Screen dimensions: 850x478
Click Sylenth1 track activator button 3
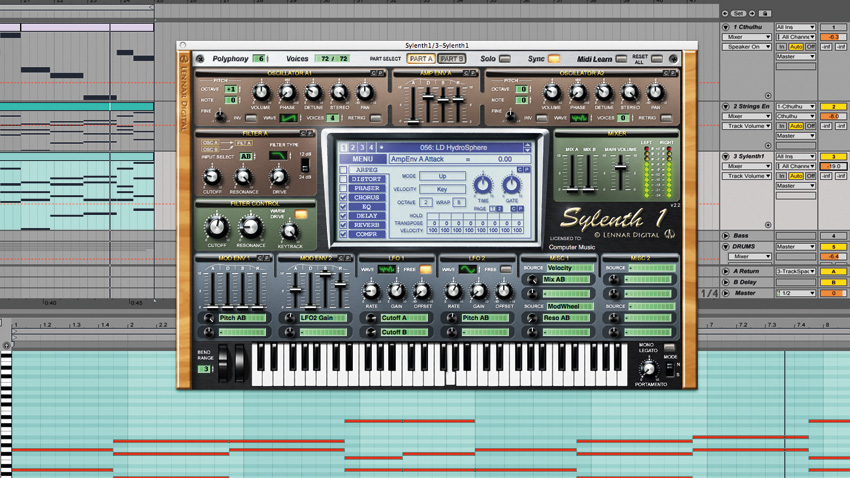pyautogui.click(x=833, y=157)
